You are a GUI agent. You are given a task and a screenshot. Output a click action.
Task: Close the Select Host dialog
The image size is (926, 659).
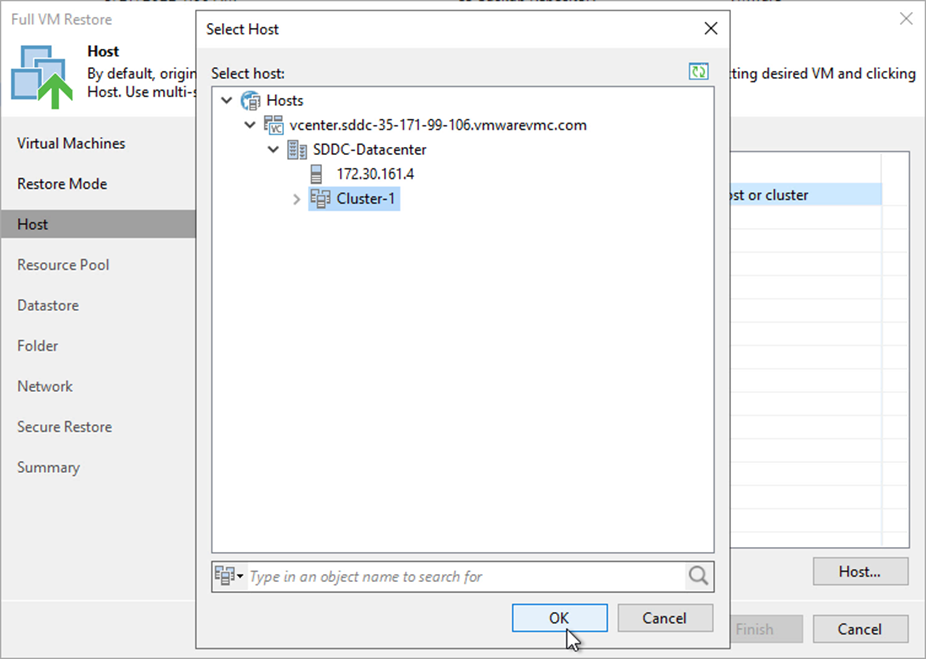click(711, 28)
